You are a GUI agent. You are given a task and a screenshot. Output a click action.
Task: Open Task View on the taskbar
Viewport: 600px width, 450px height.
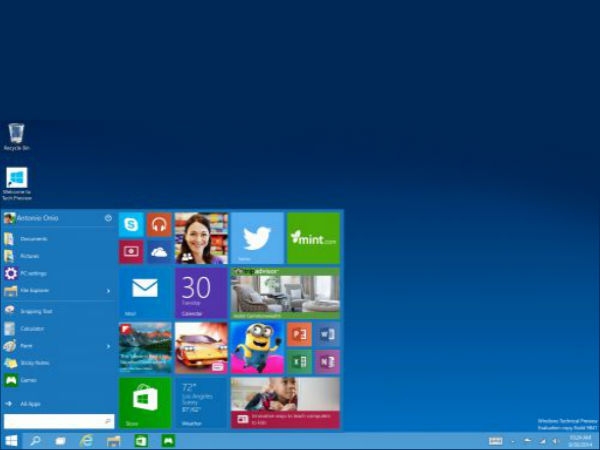tap(60, 441)
